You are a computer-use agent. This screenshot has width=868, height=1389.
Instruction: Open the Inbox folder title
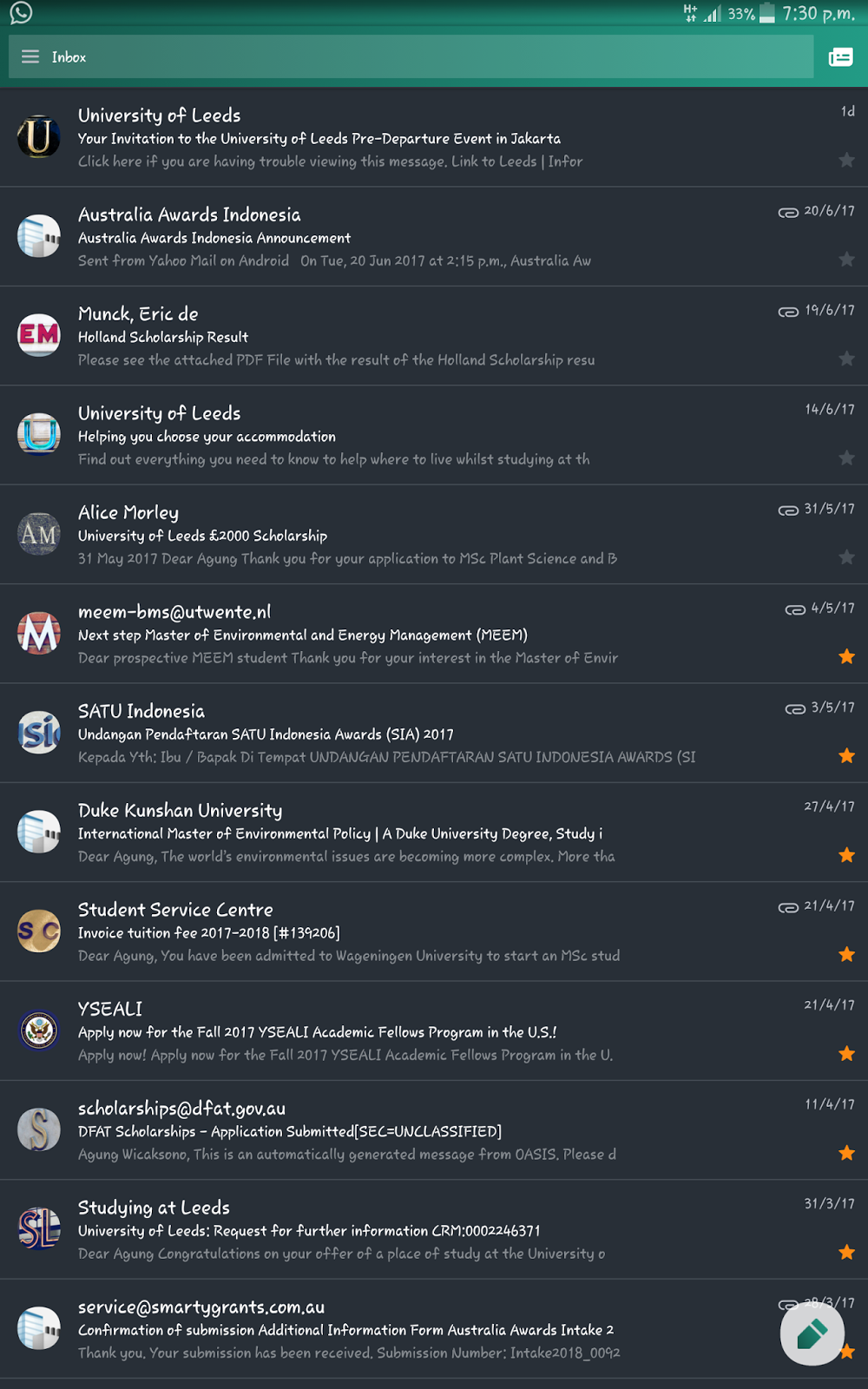tap(69, 57)
